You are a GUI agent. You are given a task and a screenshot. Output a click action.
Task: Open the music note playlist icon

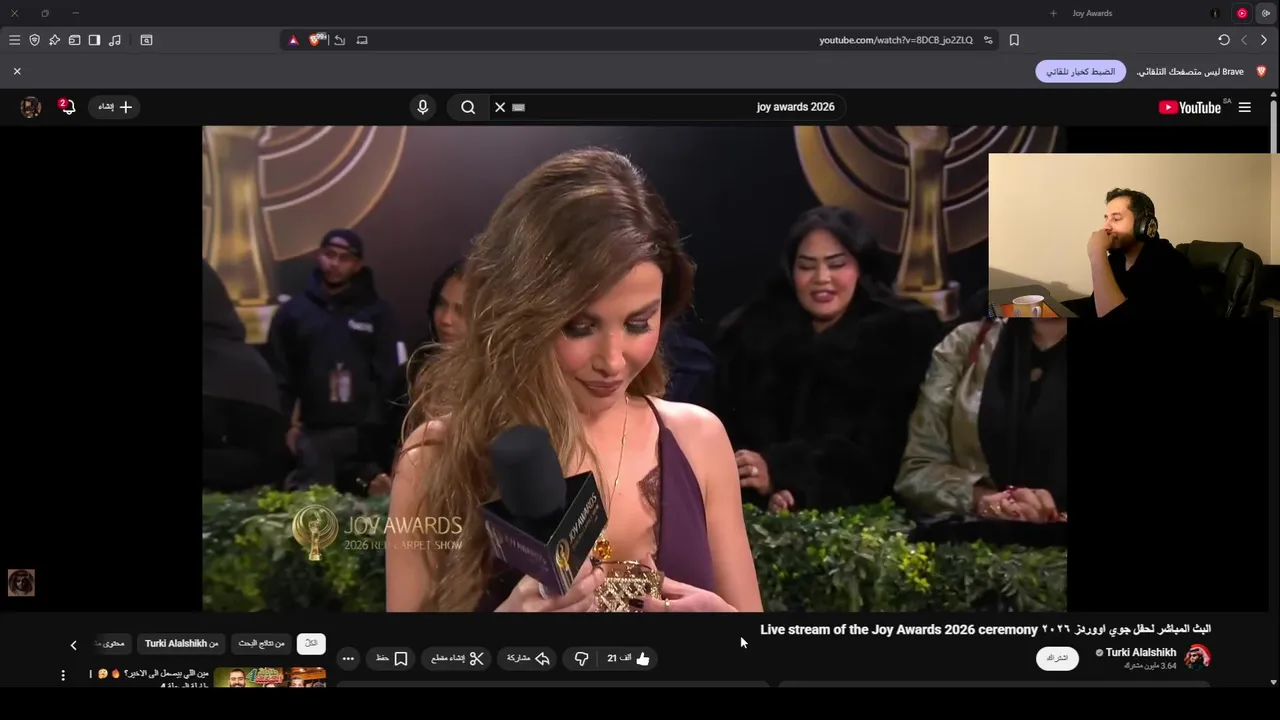click(x=115, y=40)
